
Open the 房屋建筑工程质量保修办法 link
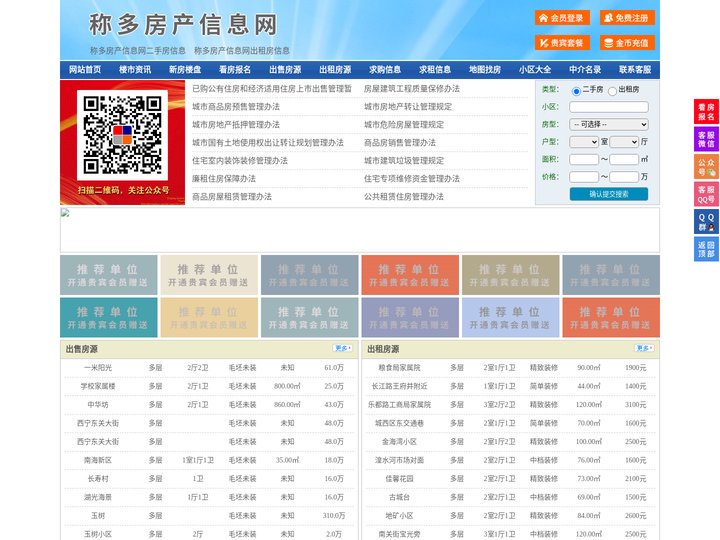click(412, 89)
